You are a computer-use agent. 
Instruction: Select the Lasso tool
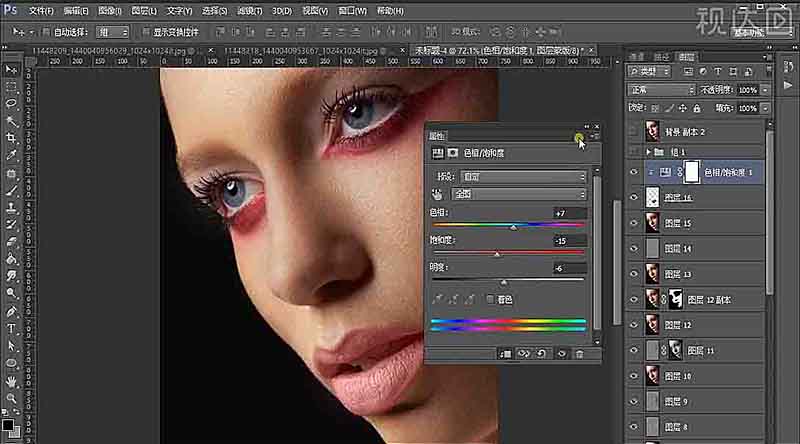click(x=11, y=104)
